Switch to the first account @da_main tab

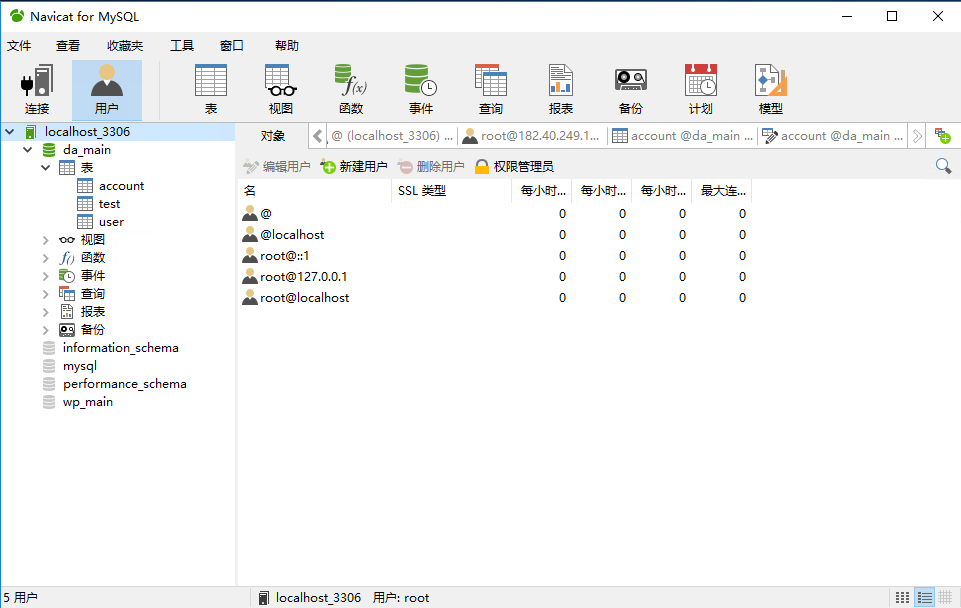click(x=683, y=136)
